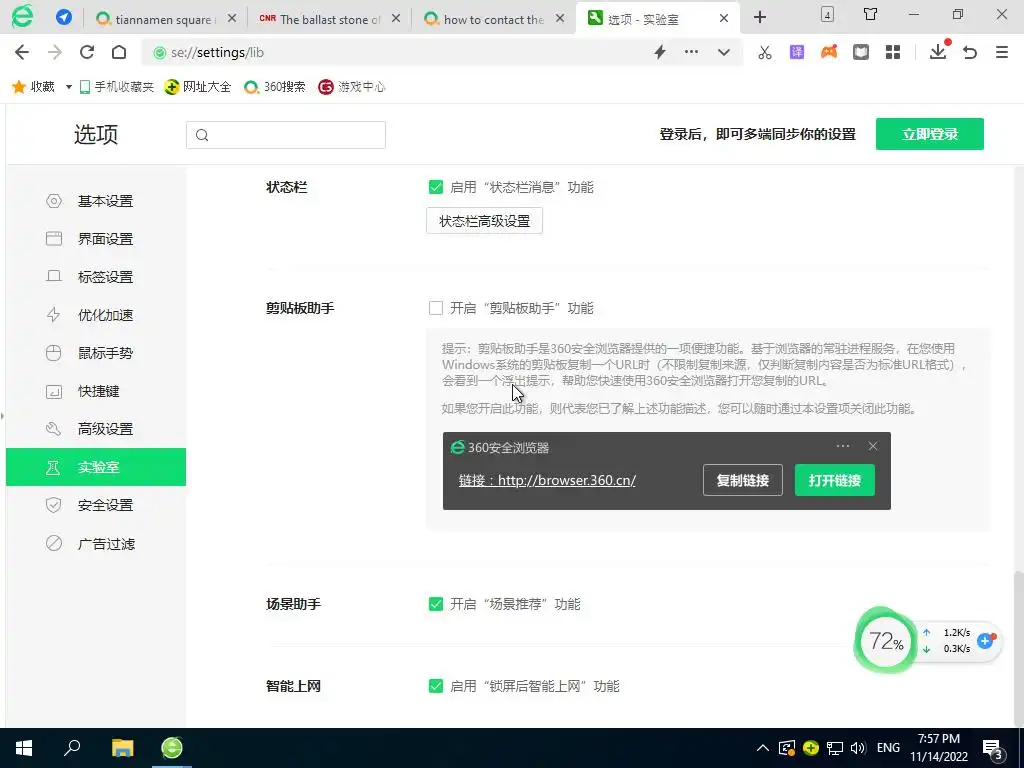Select 鼠标手势 in sidebar

(x=96, y=353)
